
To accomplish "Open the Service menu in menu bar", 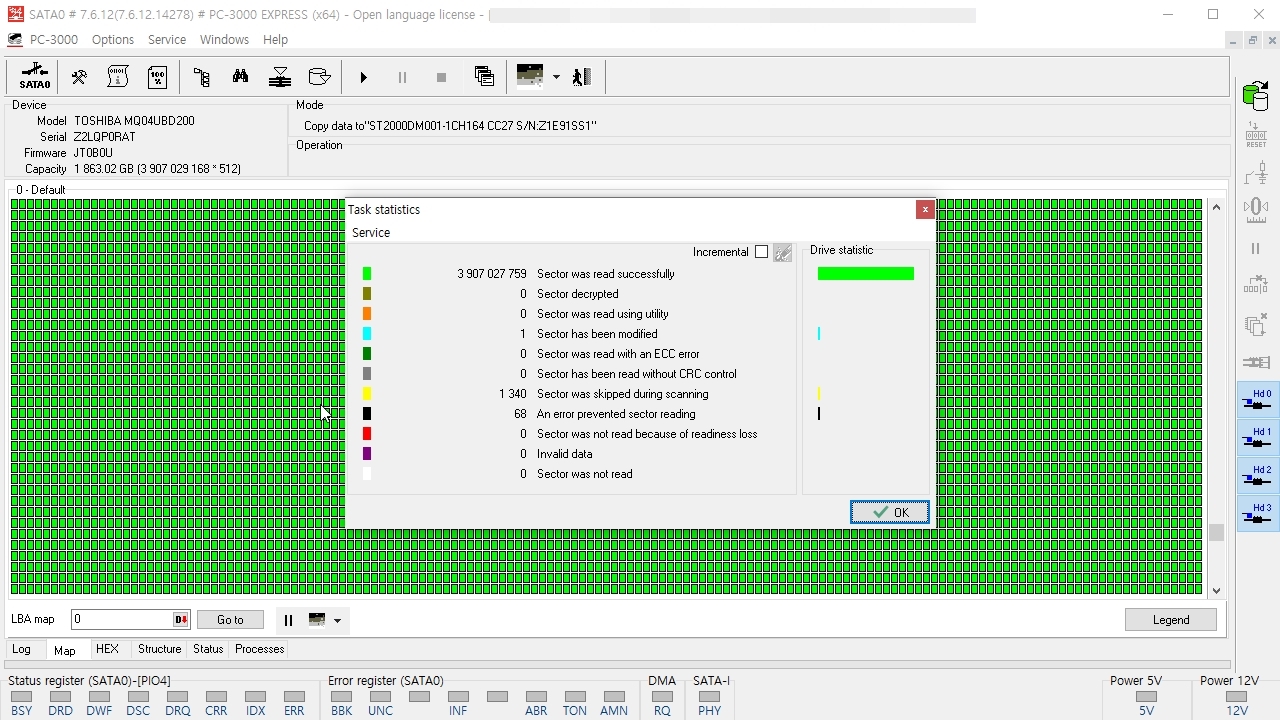I will coord(166,40).
